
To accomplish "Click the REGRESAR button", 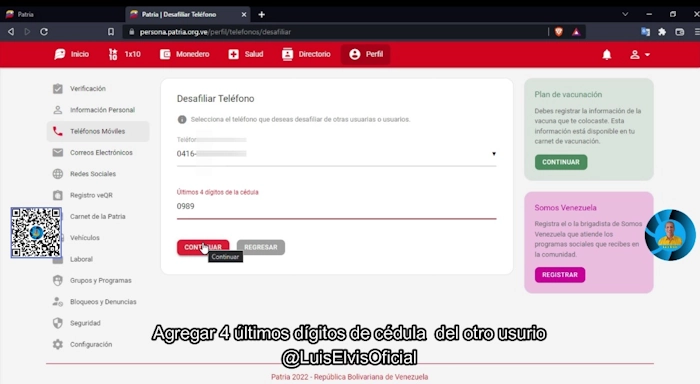I will (261, 247).
